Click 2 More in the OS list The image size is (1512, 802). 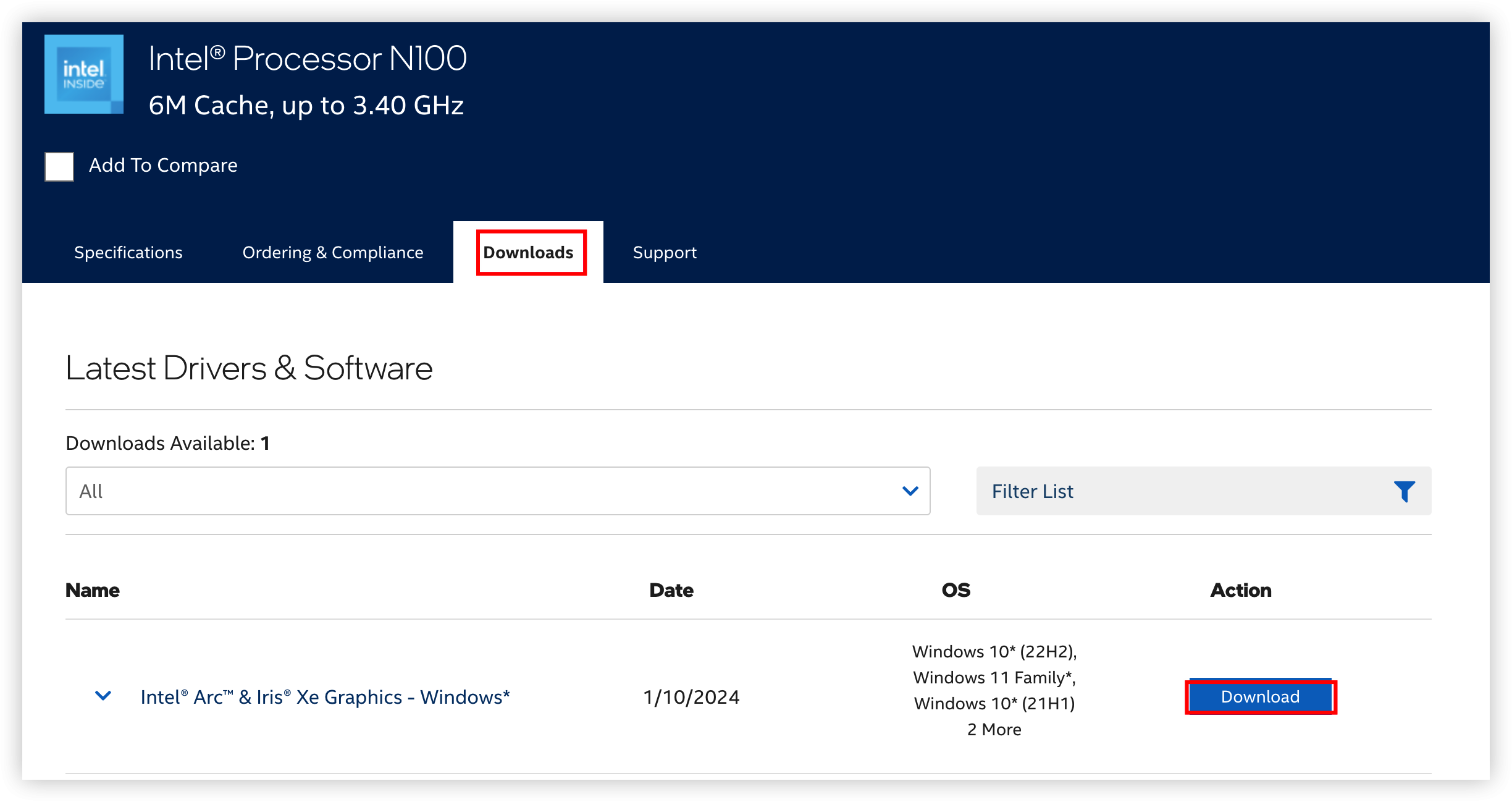pyautogui.click(x=994, y=730)
